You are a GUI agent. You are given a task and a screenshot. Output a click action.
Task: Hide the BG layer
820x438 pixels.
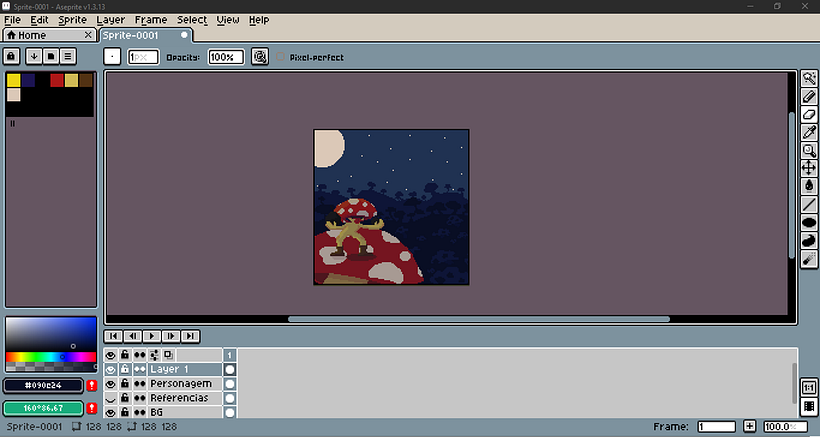coord(110,412)
